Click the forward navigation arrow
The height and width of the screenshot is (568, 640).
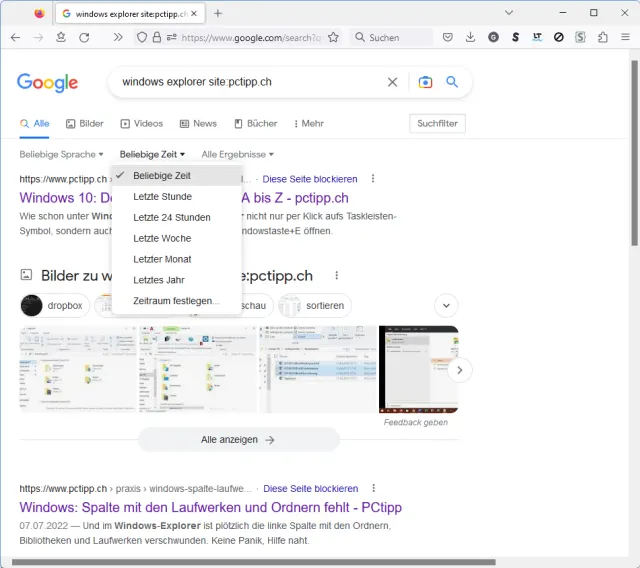pyautogui.click(x=38, y=38)
